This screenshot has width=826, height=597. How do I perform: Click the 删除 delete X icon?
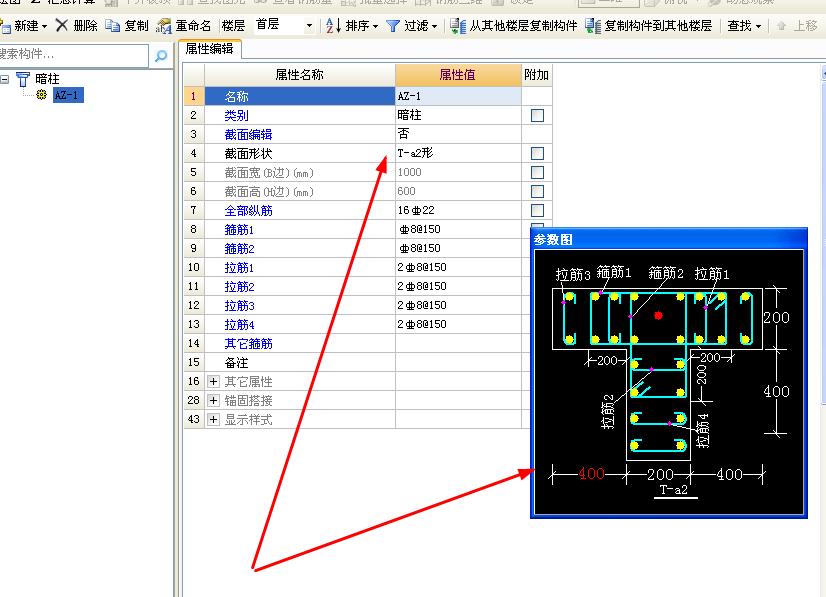click(x=62, y=25)
